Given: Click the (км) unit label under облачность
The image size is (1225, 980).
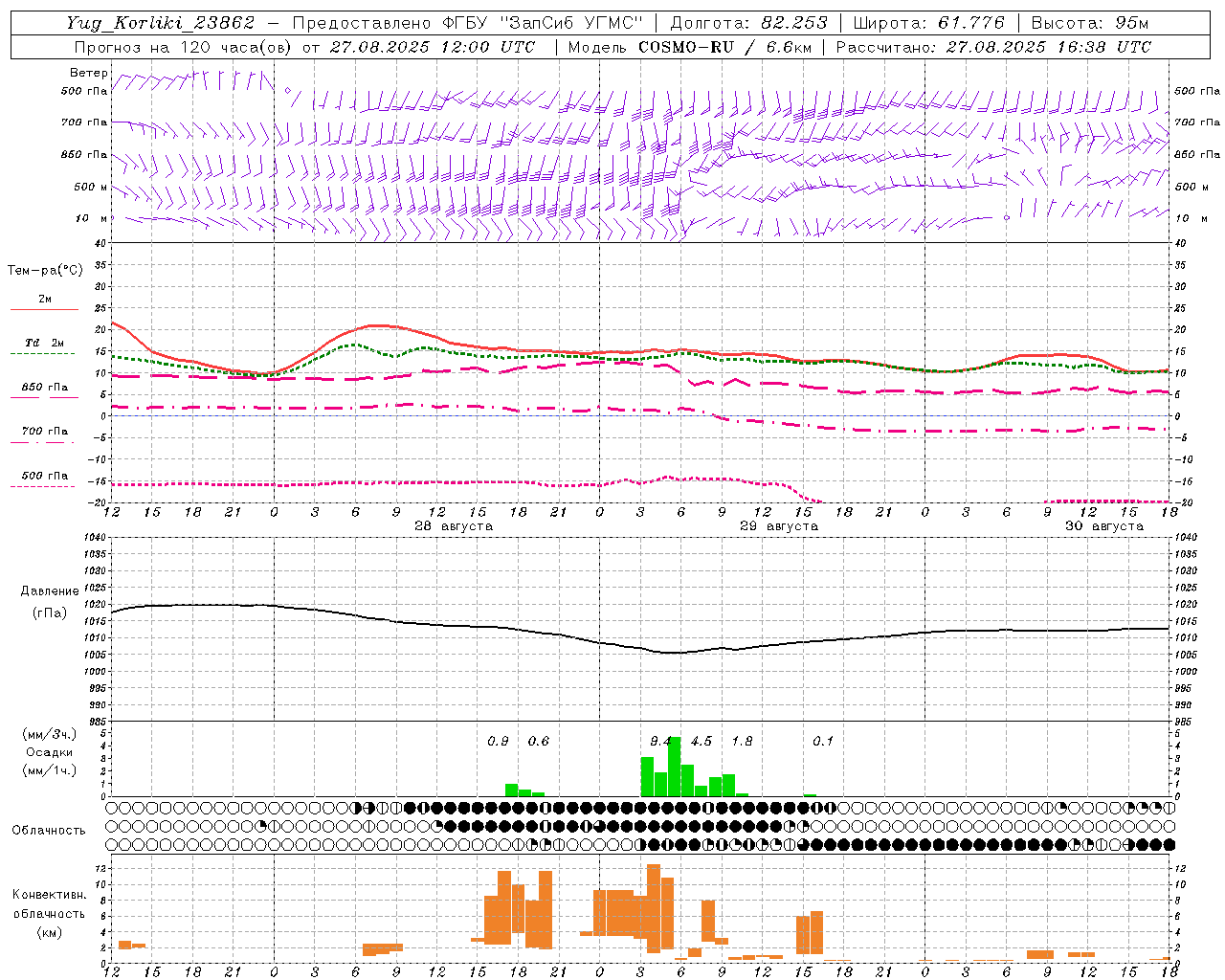Looking at the screenshot, I should (x=50, y=932).
